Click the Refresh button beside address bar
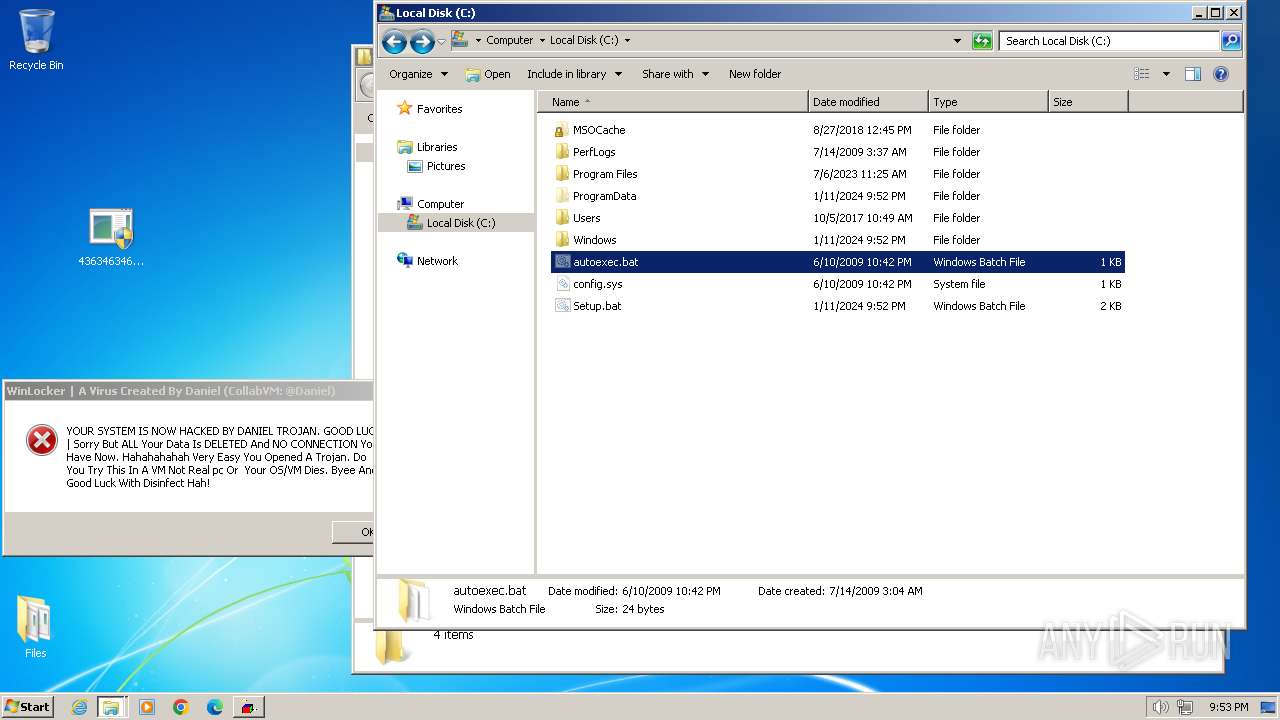The width and height of the screenshot is (1280, 720). pos(982,41)
